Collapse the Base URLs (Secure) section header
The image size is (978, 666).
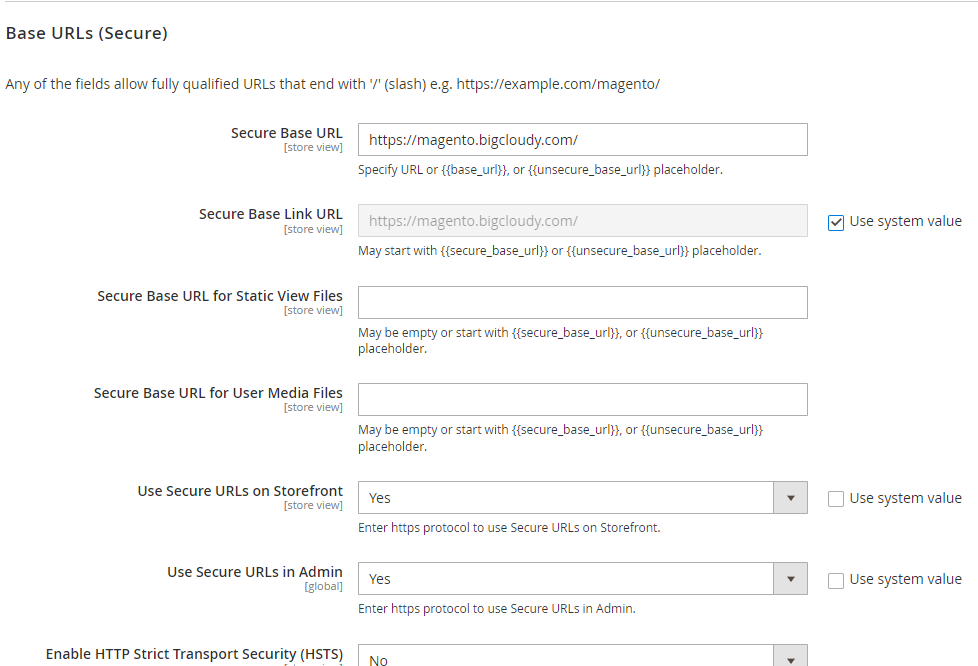click(87, 34)
